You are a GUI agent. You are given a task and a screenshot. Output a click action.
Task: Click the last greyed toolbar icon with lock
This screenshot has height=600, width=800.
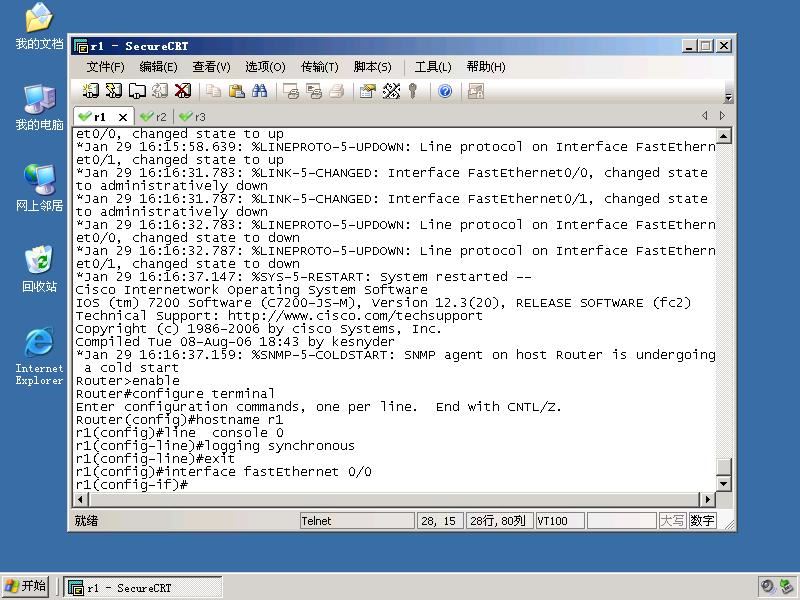point(476,91)
